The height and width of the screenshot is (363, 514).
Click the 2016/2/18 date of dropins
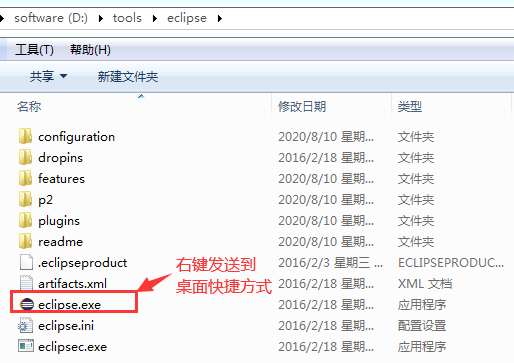326,158
